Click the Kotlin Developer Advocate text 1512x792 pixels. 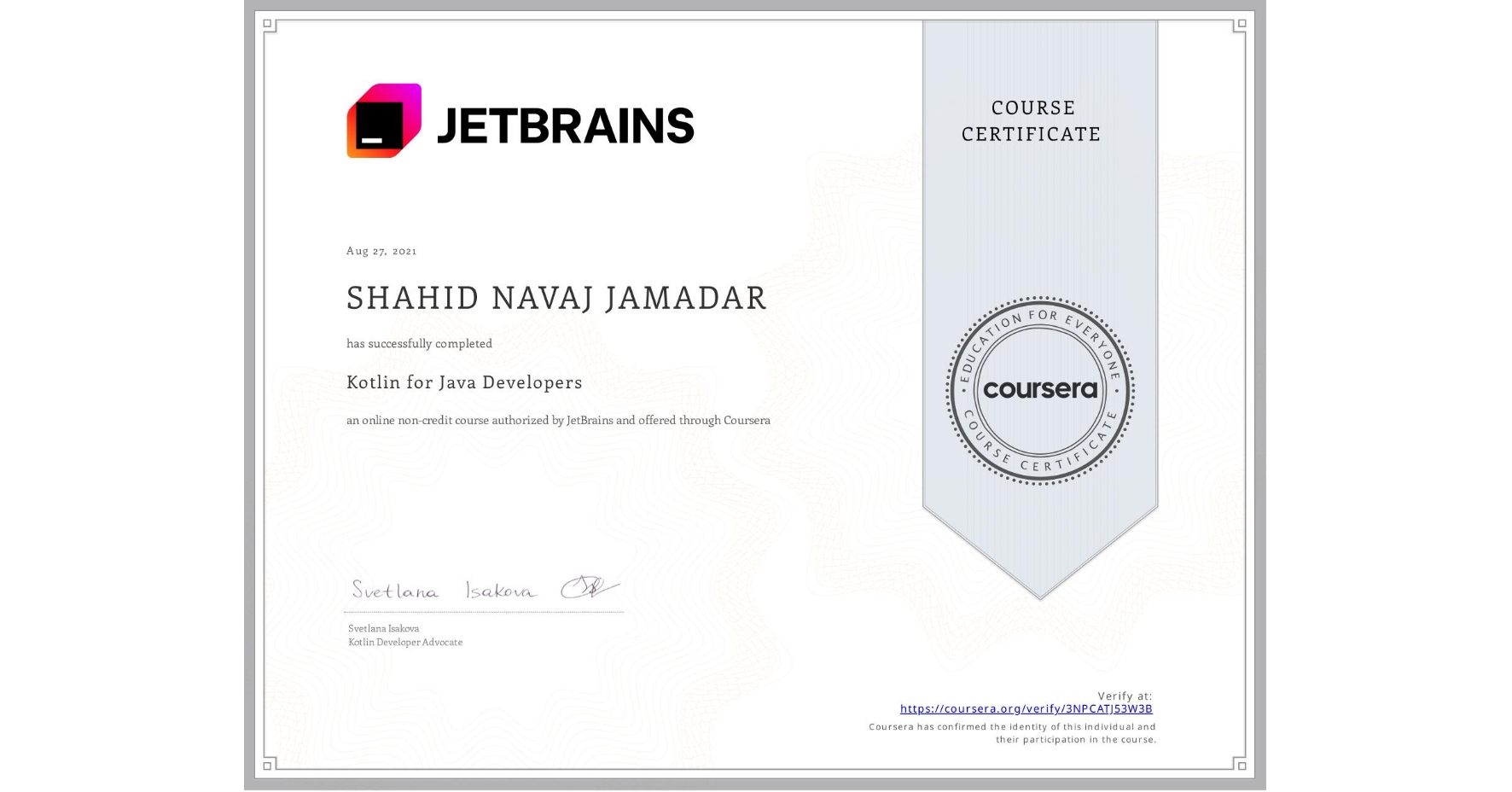tap(404, 642)
